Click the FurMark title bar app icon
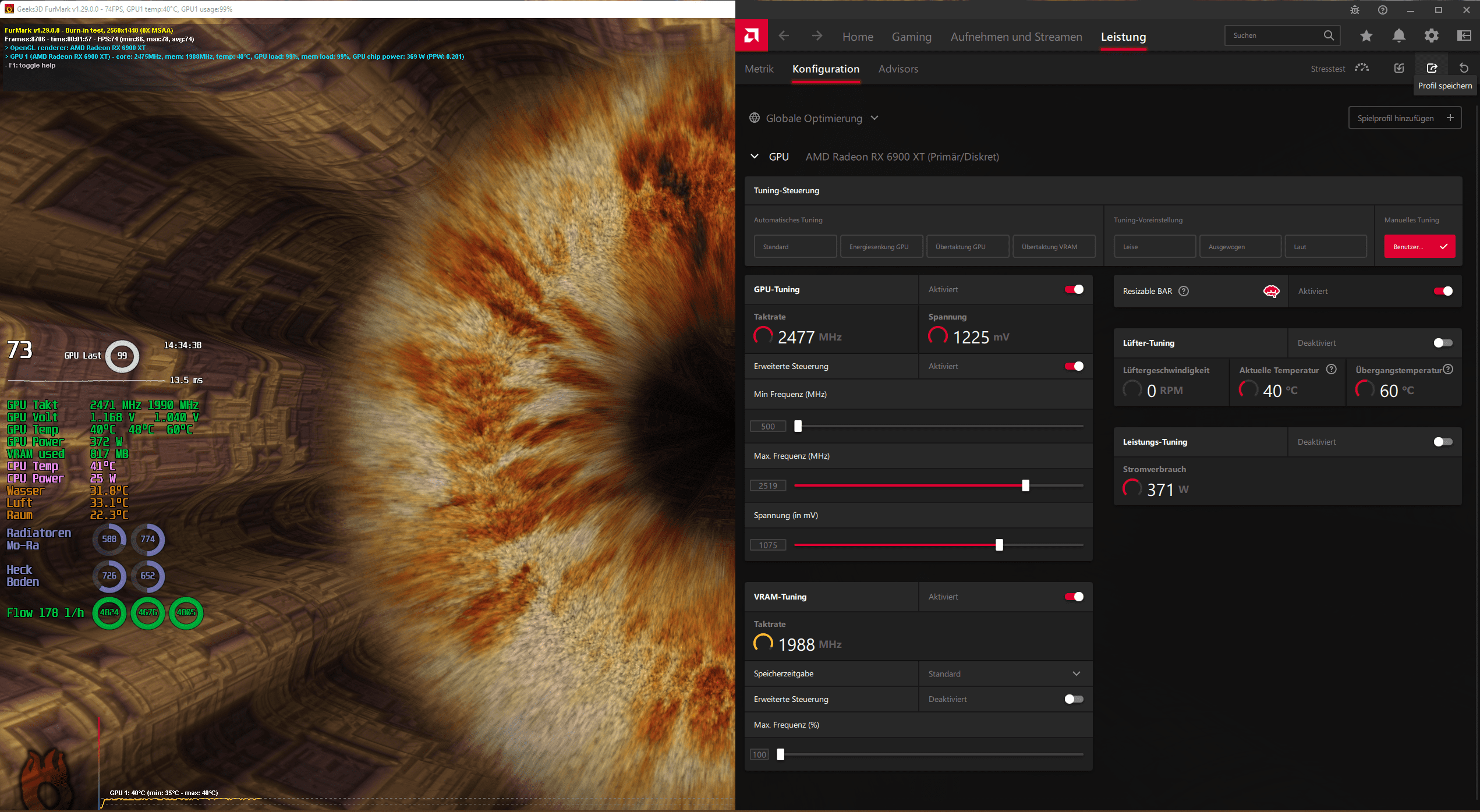Viewport: 1480px width, 812px height. click(x=9, y=9)
